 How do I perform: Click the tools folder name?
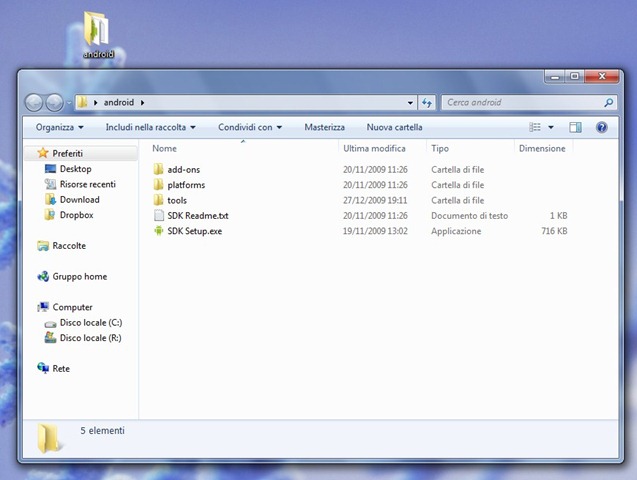point(177,201)
